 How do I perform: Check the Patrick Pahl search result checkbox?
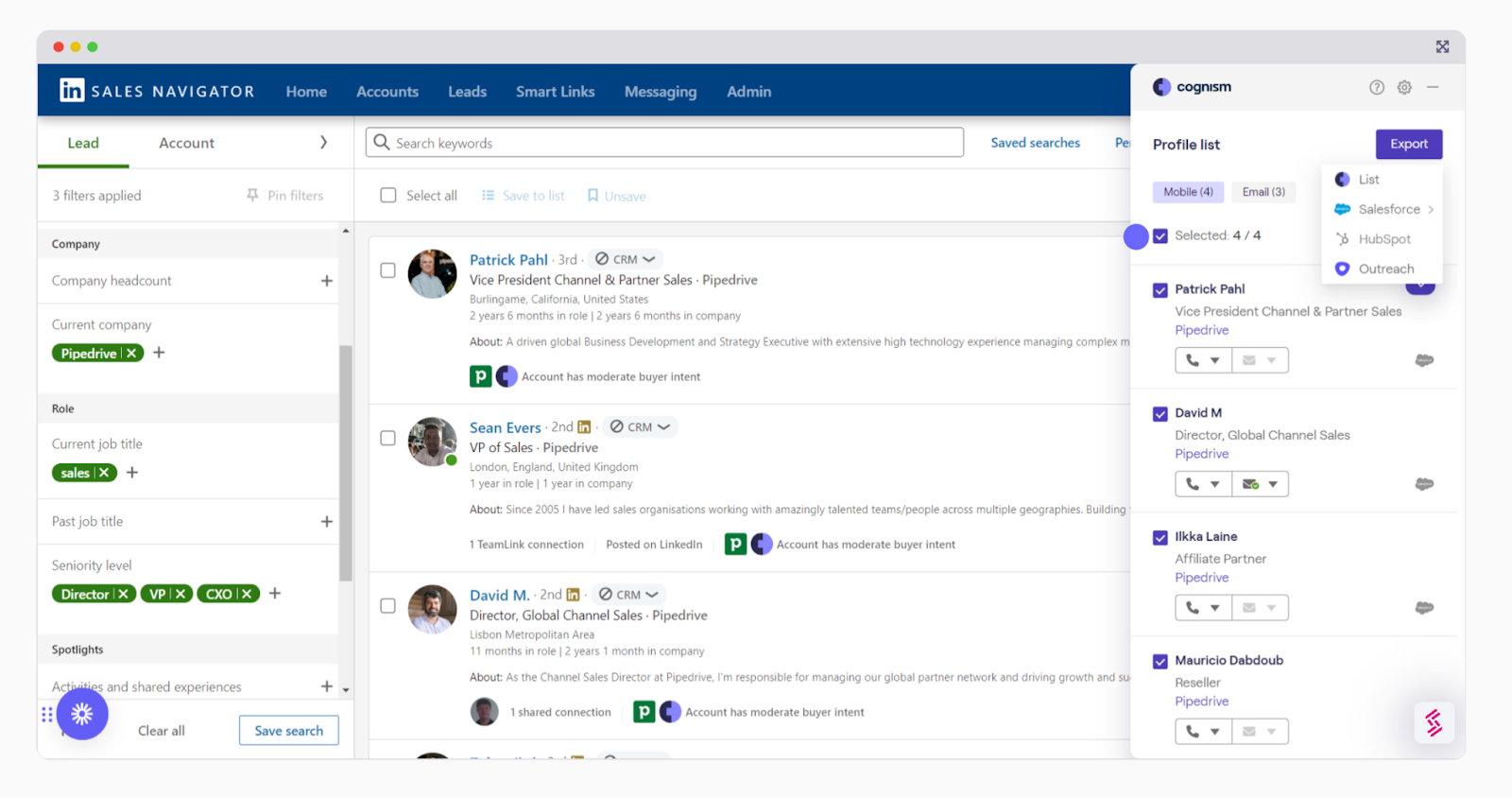coord(387,270)
